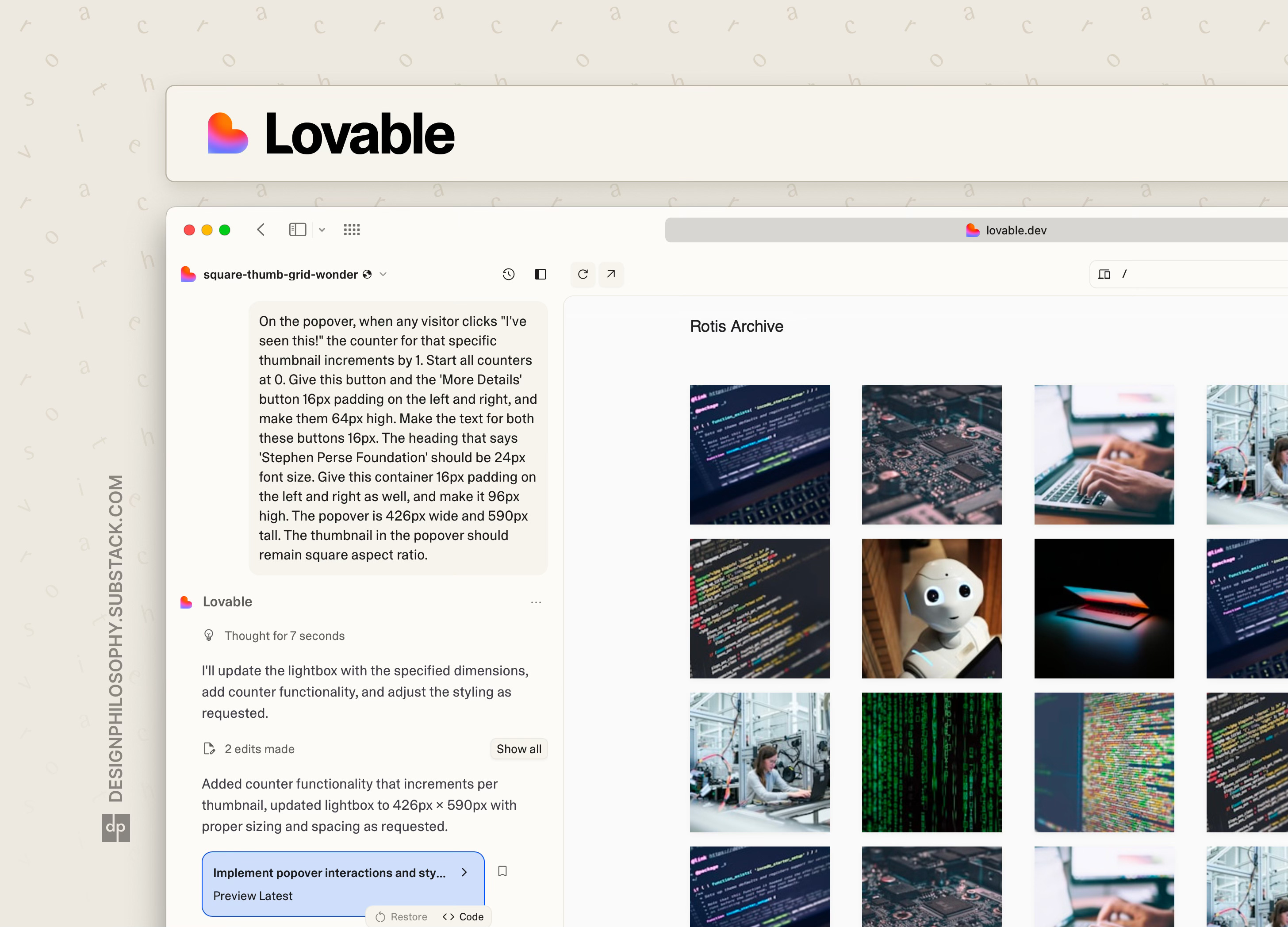Toggle the chat panel collapse icon
Viewport: 1288px width, 927px height.
[540, 274]
